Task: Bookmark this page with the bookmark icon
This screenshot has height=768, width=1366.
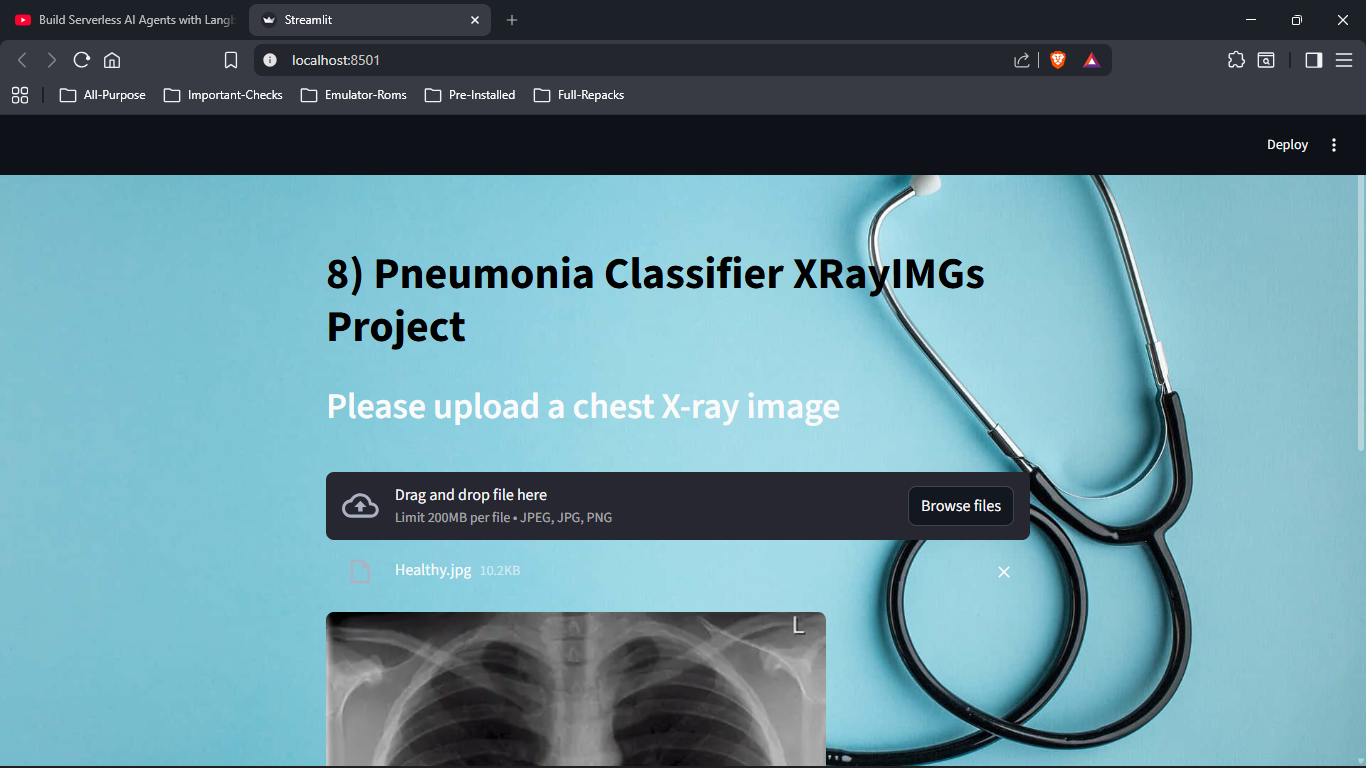Action: click(x=231, y=60)
